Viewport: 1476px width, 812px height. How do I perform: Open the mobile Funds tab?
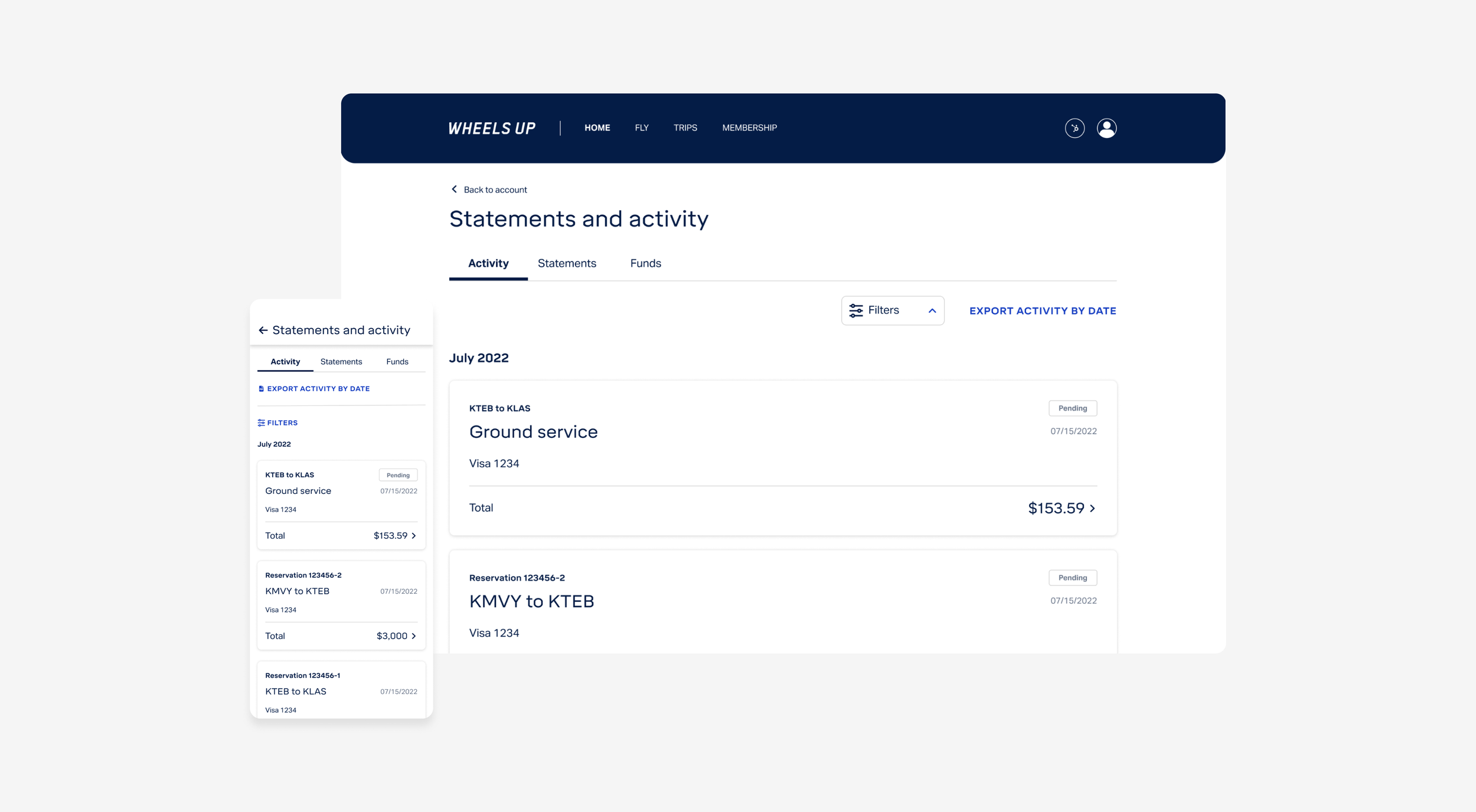coord(397,362)
